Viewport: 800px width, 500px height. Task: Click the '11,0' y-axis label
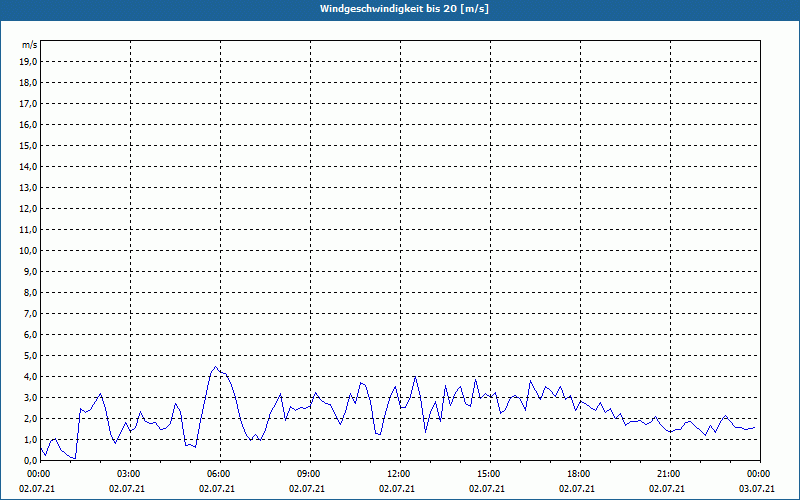pyautogui.click(x=28, y=230)
